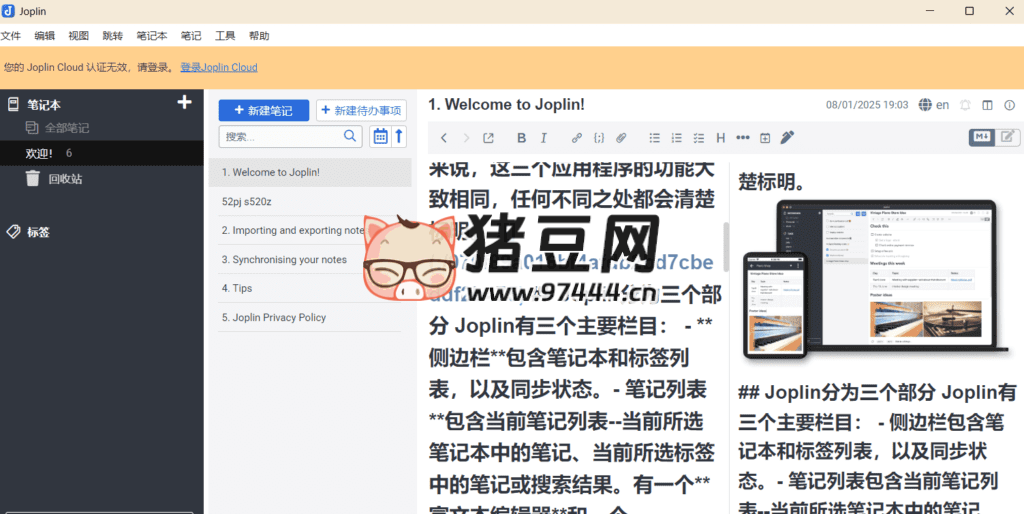The height and width of the screenshot is (514, 1024).
Task: Add a new notebook with plus icon
Action: (185, 103)
